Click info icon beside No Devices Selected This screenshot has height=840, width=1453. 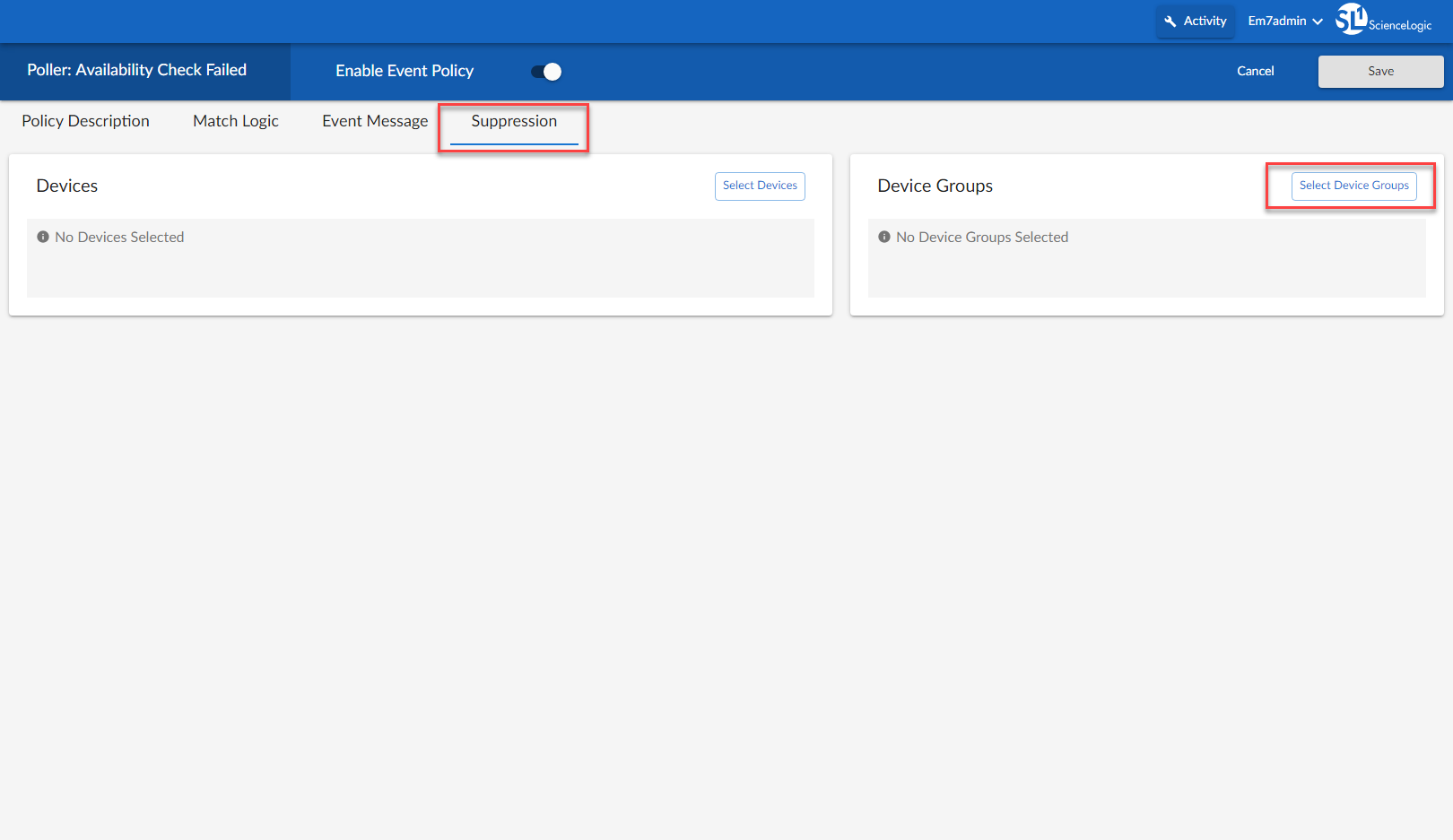click(x=43, y=237)
